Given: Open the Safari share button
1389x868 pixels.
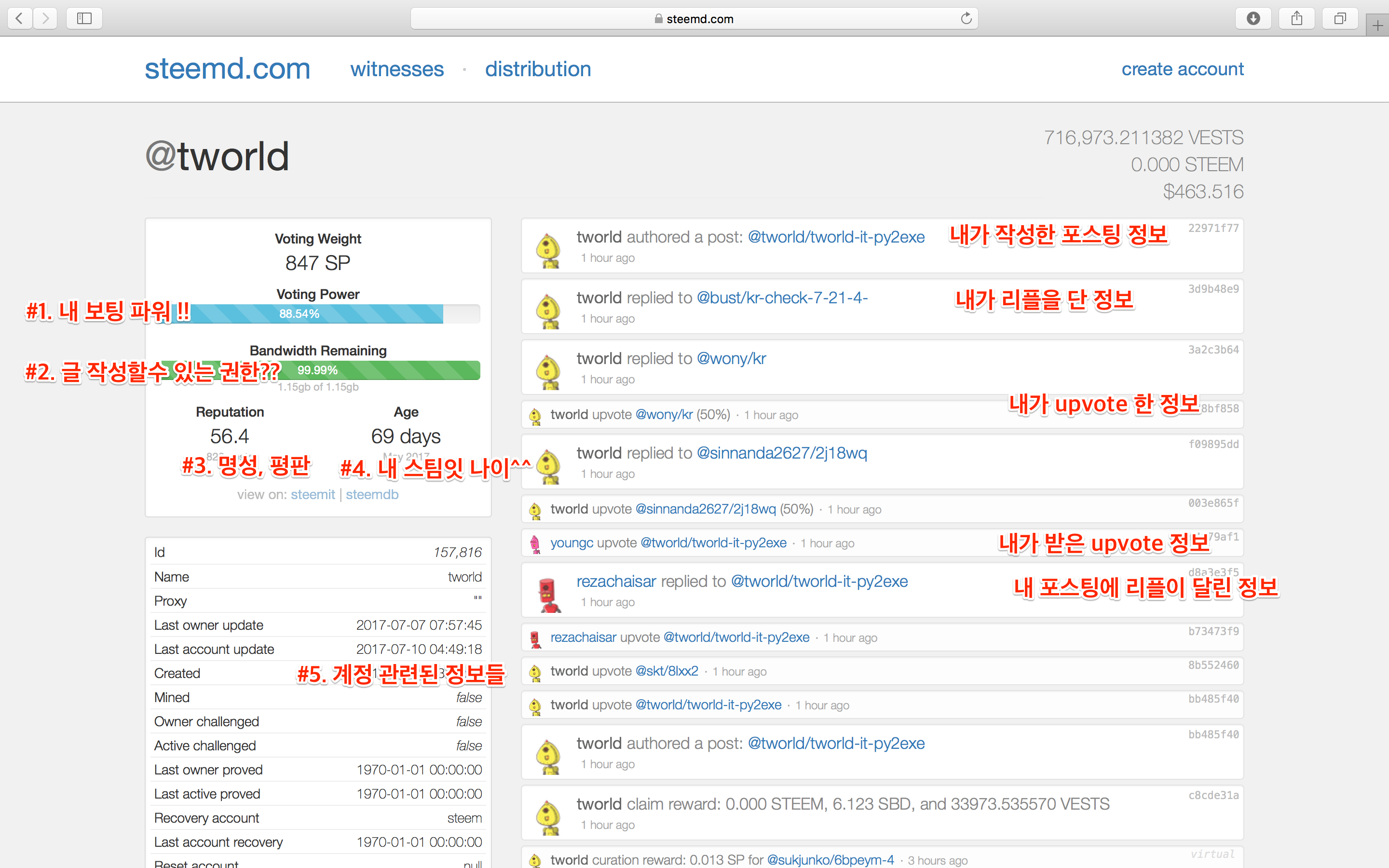Looking at the screenshot, I should (x=1296, y=18).
